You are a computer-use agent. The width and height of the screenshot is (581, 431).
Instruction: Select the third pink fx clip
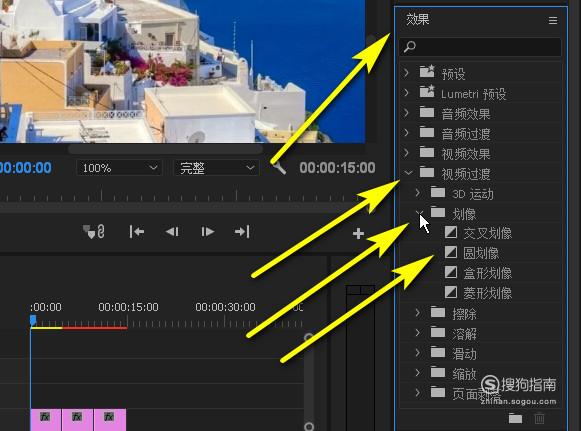110,420
